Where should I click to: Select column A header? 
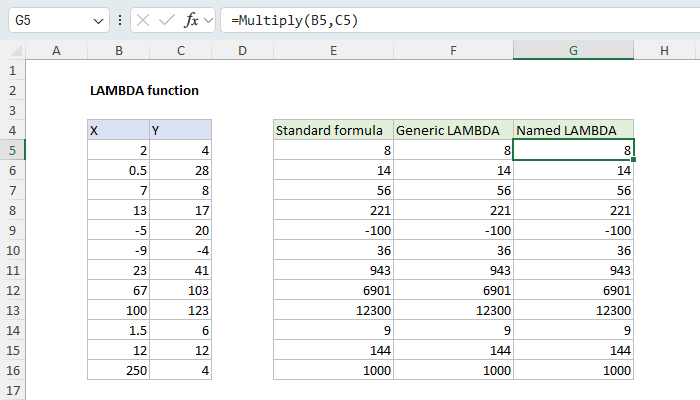56,50
